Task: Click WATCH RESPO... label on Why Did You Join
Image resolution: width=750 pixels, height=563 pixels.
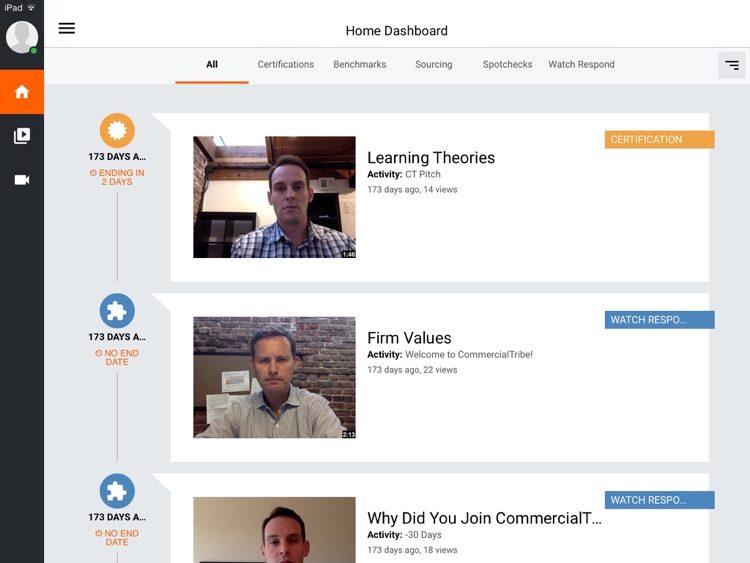Action: coord(660,500)
